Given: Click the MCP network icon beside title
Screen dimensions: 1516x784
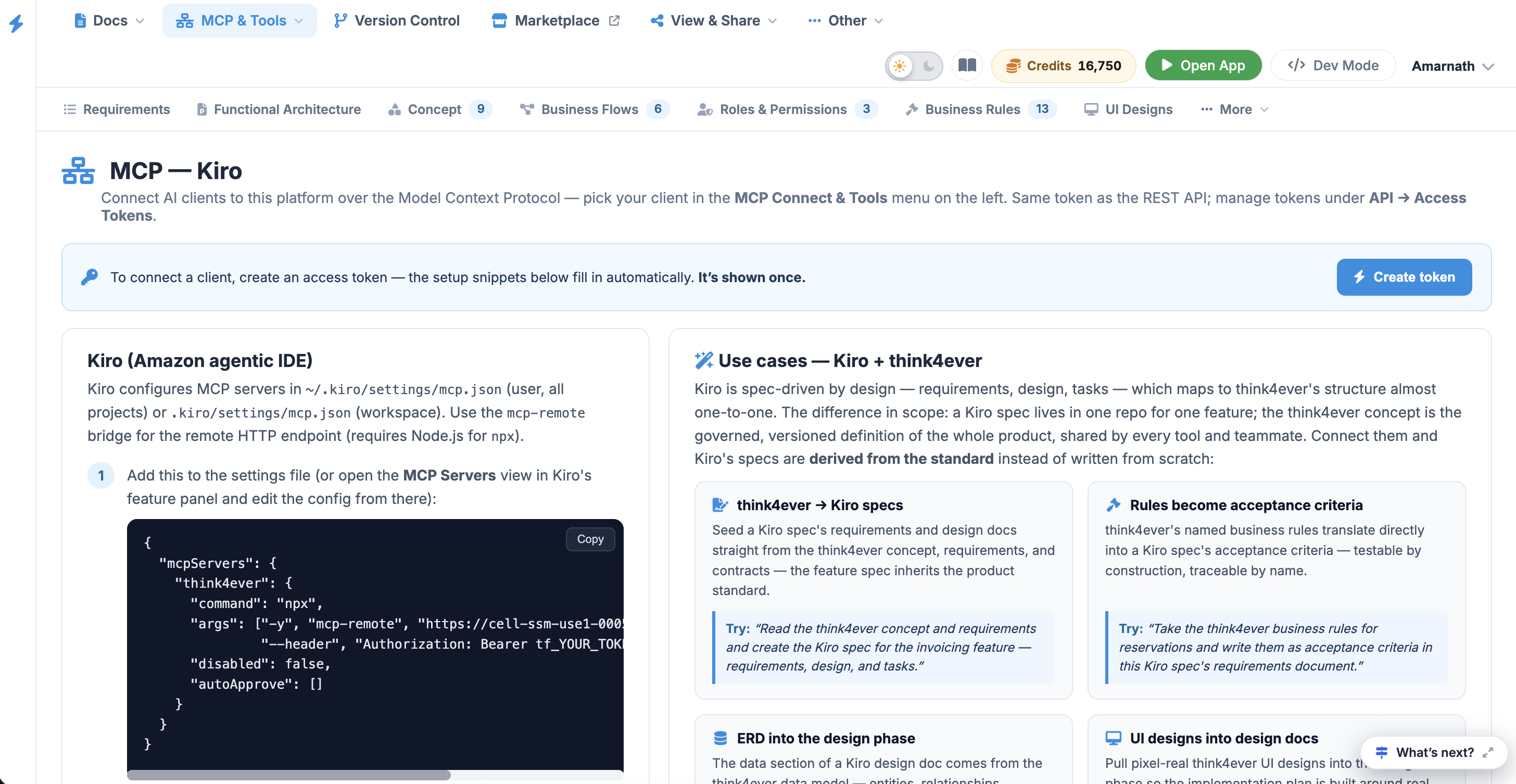Looking at the screenshot, I should click(78, 171).
